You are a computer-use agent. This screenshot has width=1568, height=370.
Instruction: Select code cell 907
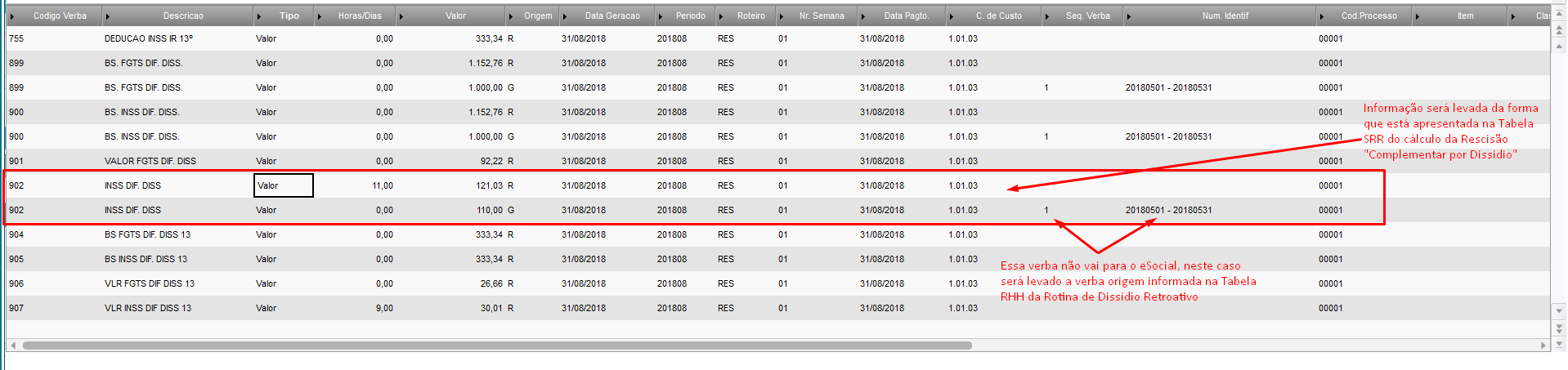tap(16, 308)
